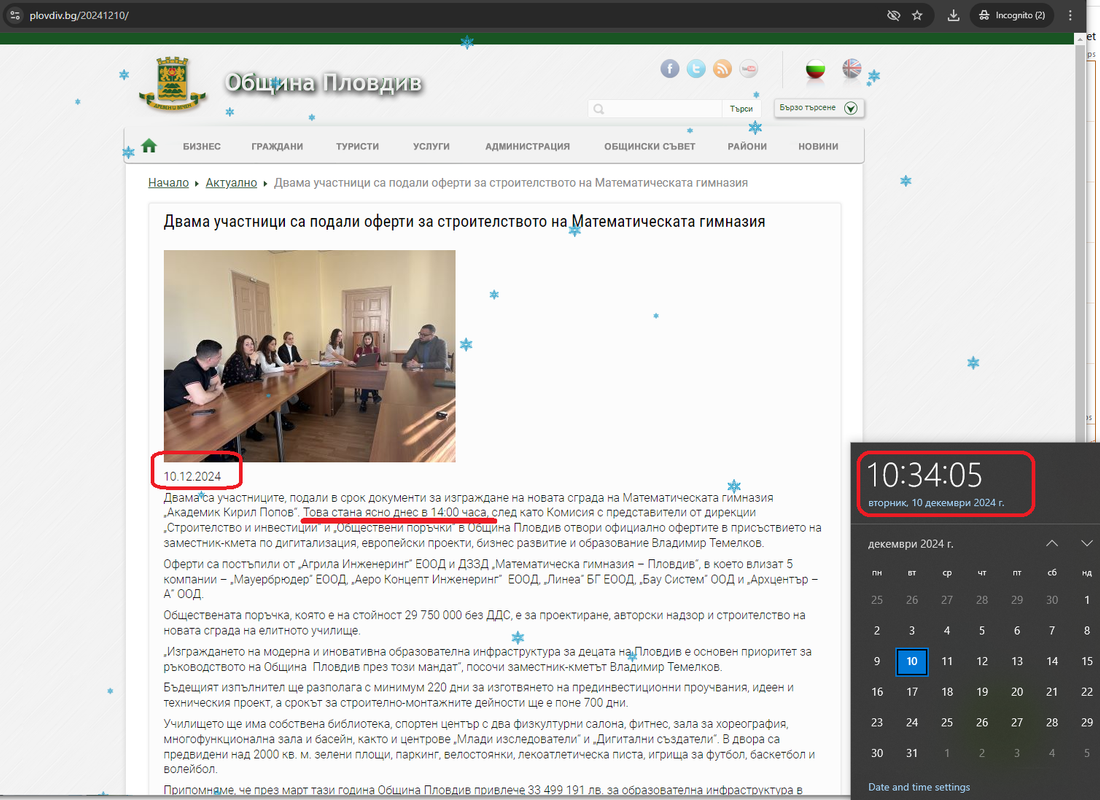Open the RSS feed icon
This screenshot has height=800, width=1100.
click(x=723, y=68)
